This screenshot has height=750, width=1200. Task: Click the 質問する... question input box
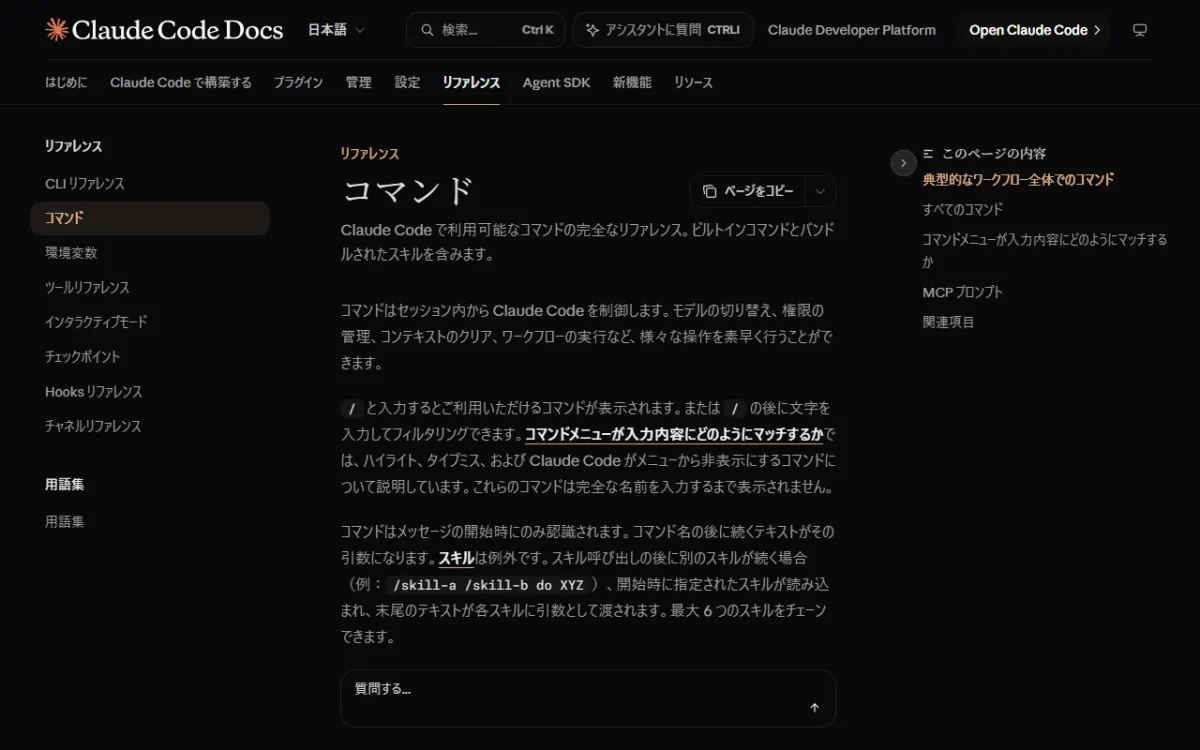coord(588,698)
